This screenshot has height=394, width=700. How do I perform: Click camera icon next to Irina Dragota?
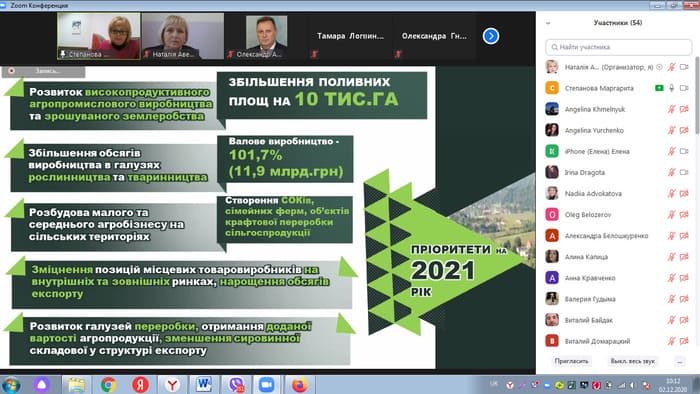click(x=684, y=172)
